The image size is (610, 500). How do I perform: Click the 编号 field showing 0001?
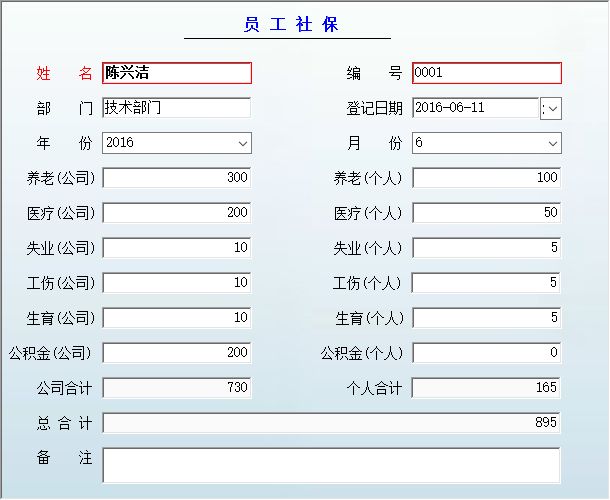tap(487, 73)
